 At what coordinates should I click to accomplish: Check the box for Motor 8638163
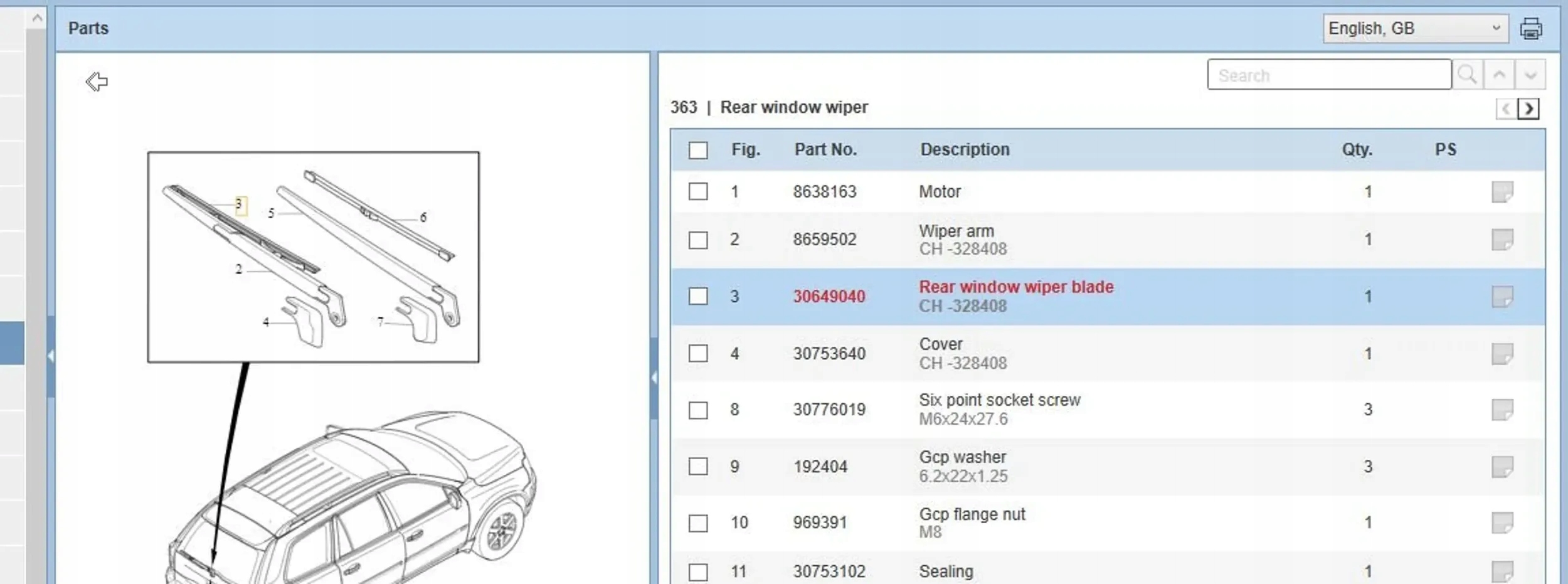(x=698, y=191)
